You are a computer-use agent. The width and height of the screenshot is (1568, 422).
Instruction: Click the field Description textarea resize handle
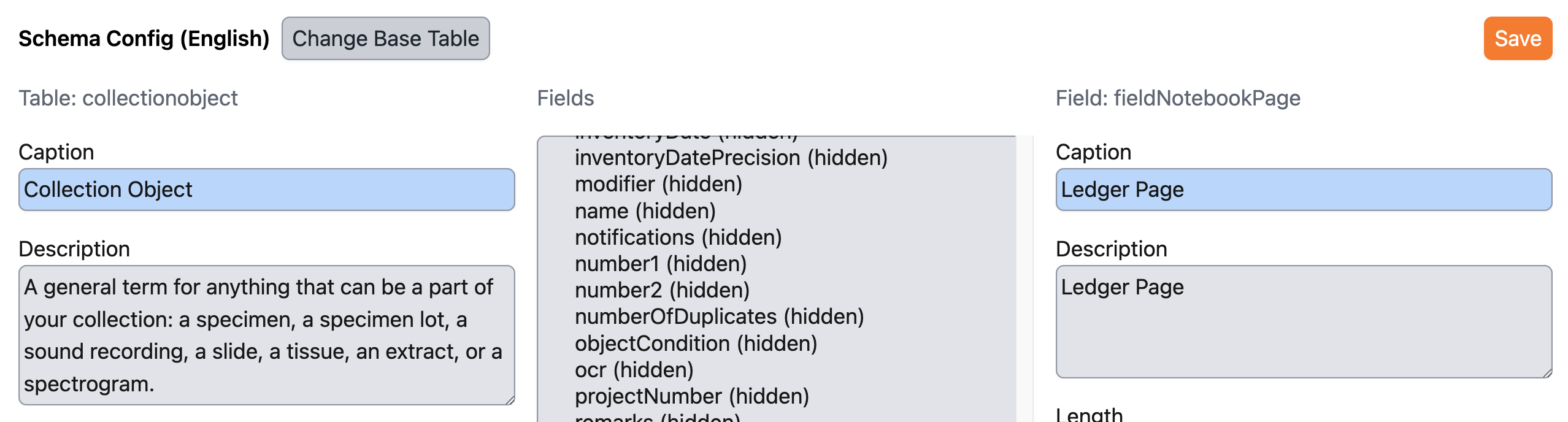[x=1547, y=373]
